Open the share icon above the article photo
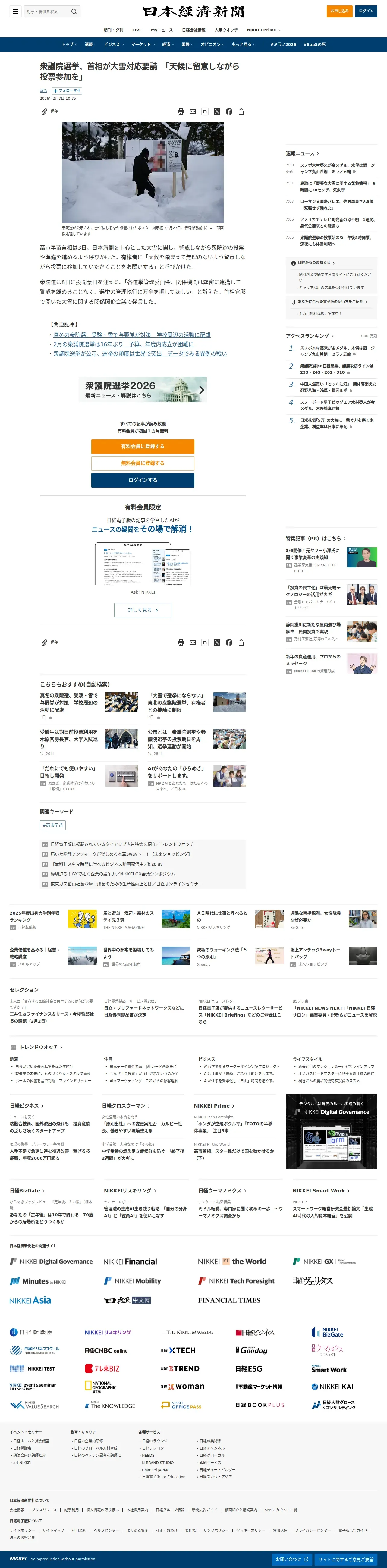 pyautogui.click(x=241, y=112)
